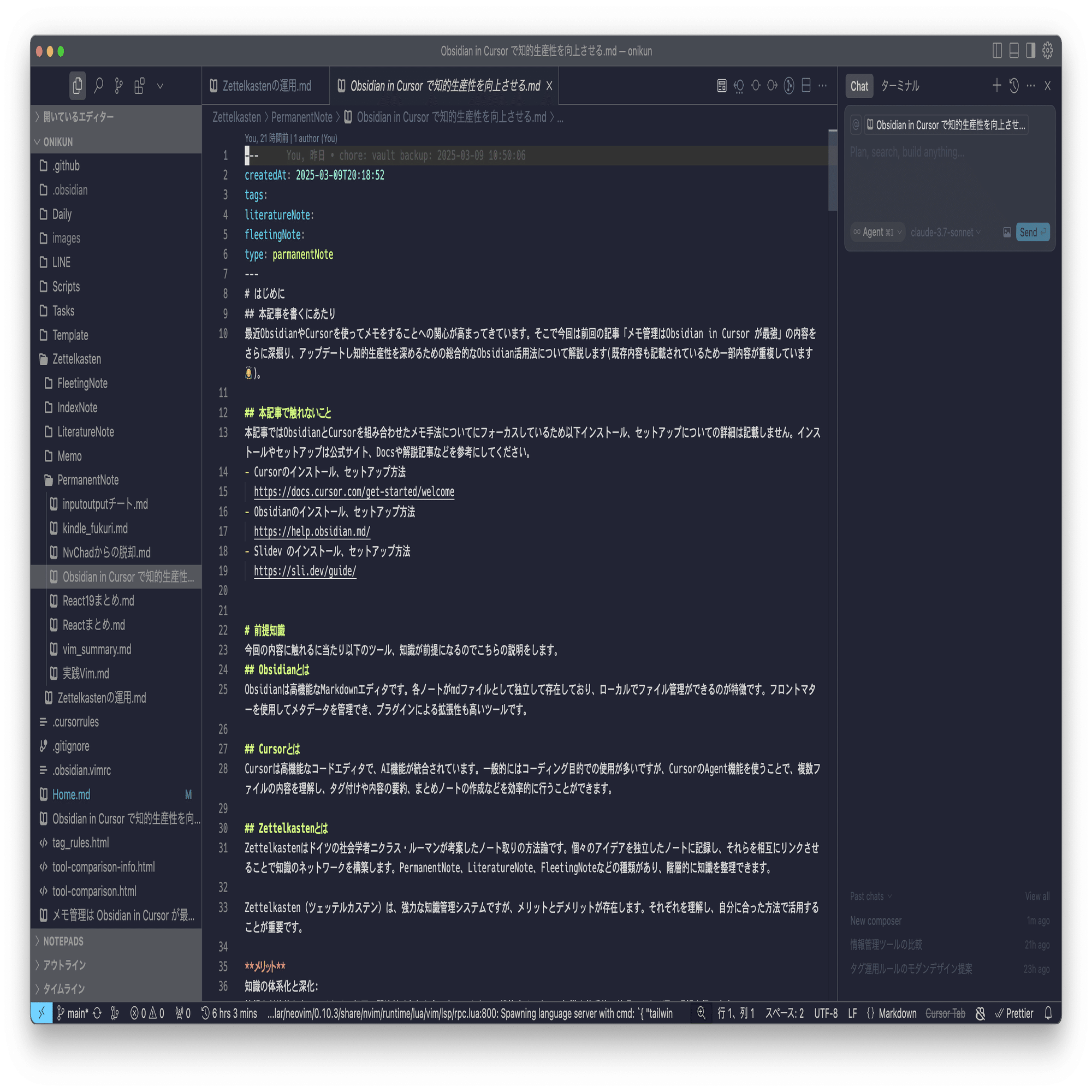The width and height of the screenshot is (1092, 1092).
Task: Open the FleetingNote folder
Action: tap(116, 383)
